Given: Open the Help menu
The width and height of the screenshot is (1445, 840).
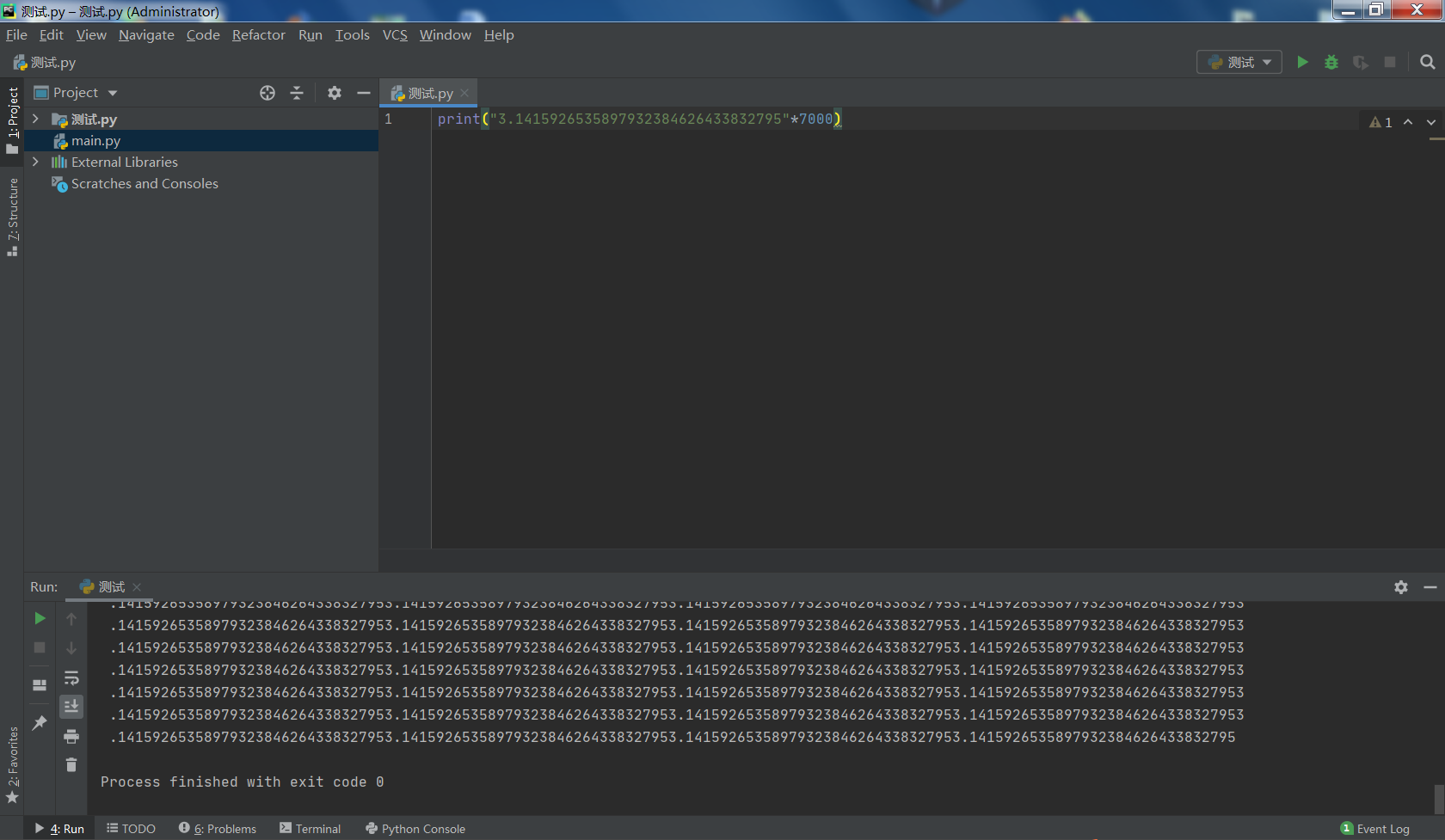Looking at the screenshot, I should click(499, 34).
